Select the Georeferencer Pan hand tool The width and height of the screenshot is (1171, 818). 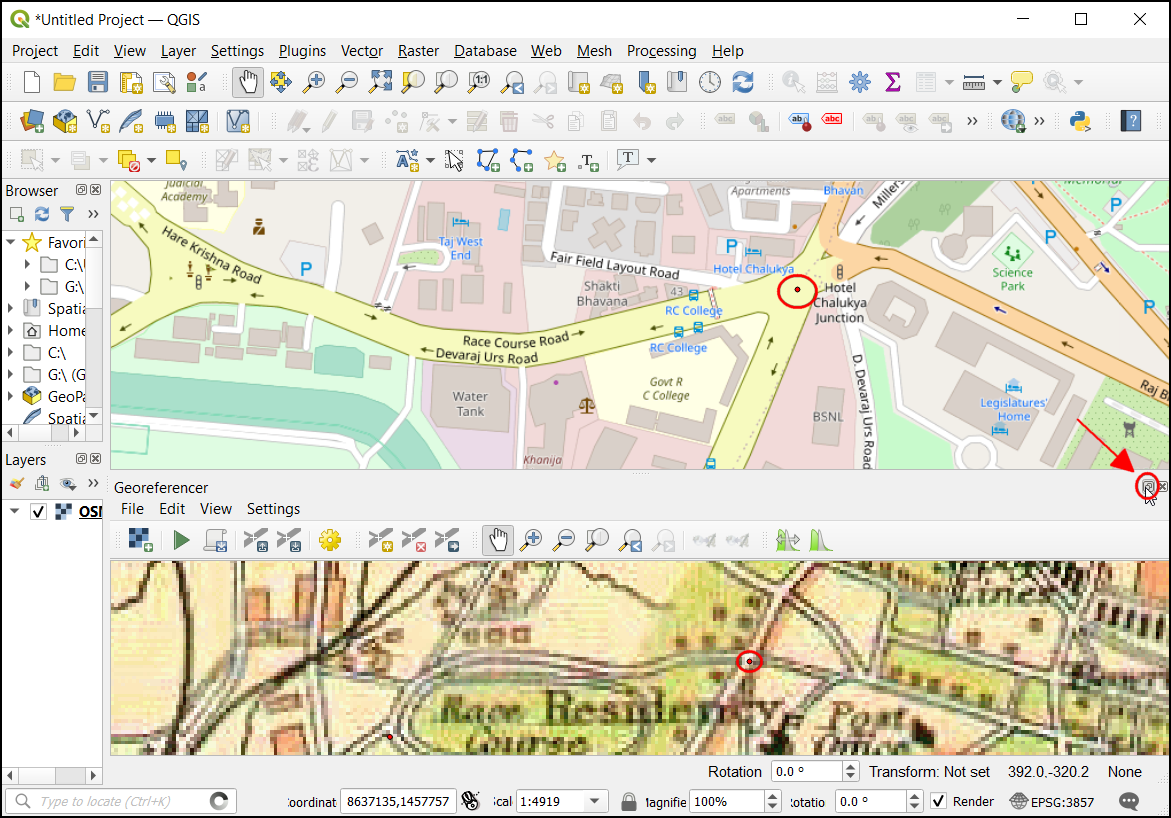pos(497,539)
